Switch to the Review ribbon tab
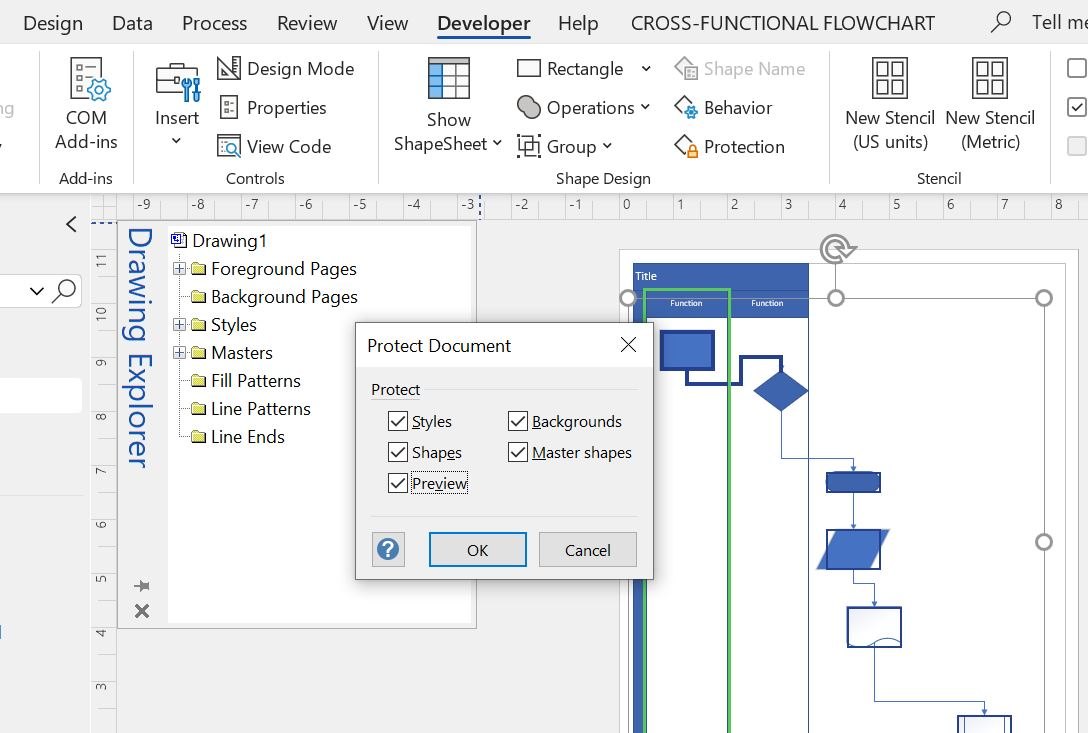Image resolution: width=1088 pixels, height=733 pixels. 307,23
